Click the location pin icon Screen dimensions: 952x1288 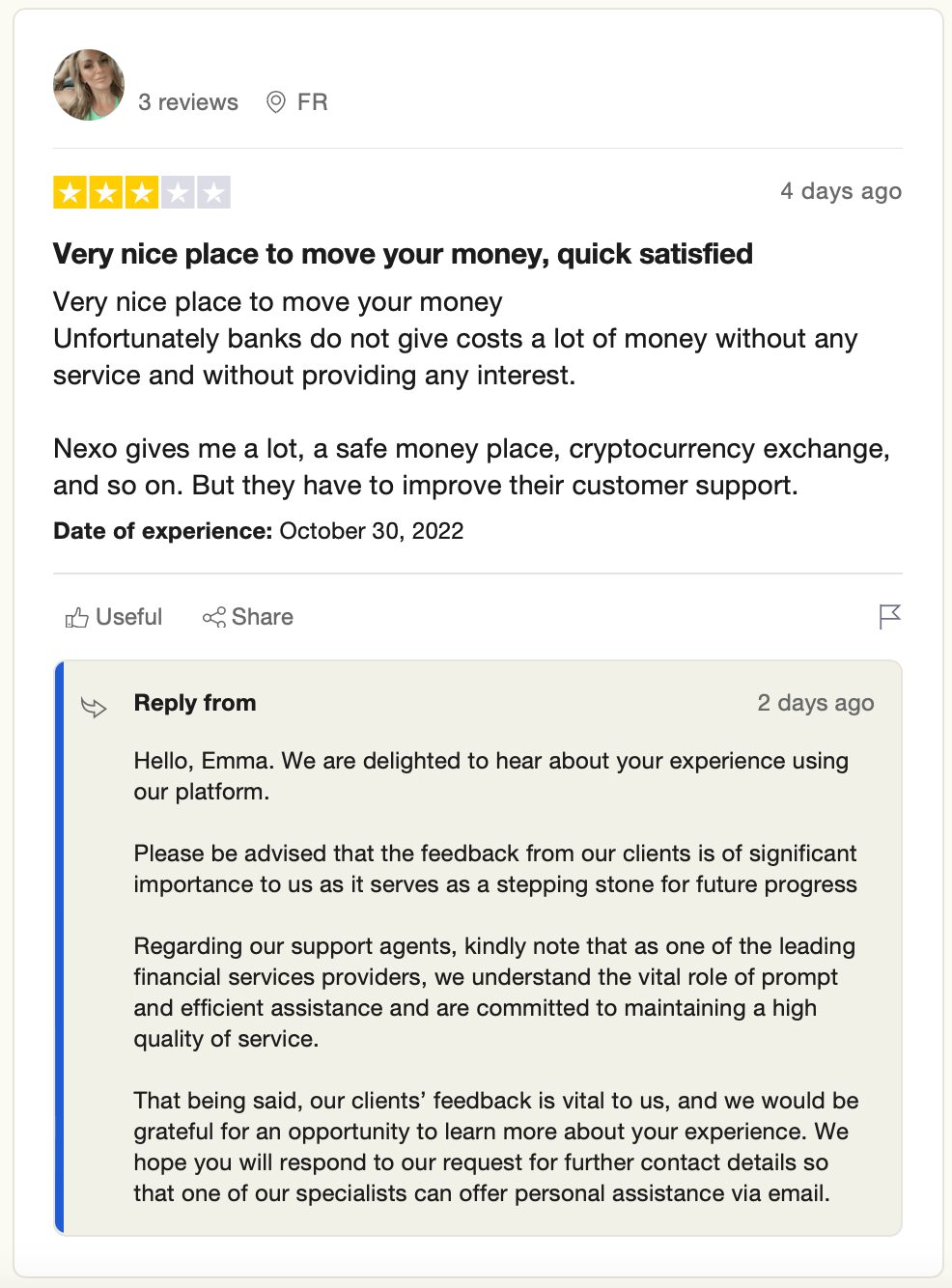tap(276, 102)
